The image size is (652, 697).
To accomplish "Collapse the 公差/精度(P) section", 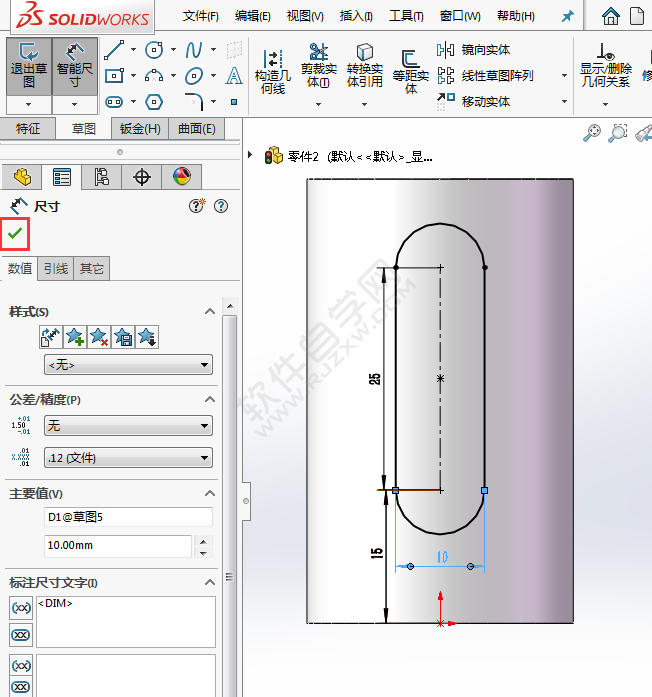I will point(210,400).
